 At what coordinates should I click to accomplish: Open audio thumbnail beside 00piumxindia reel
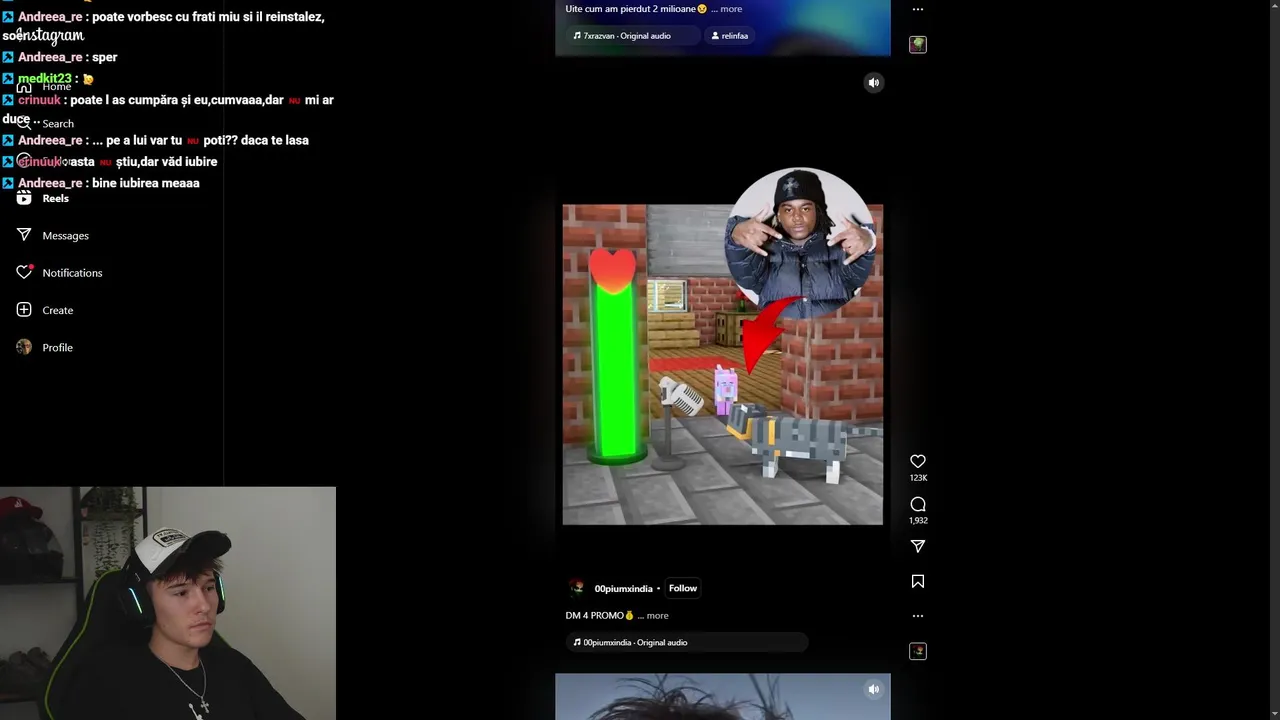[x=918, y=651]
